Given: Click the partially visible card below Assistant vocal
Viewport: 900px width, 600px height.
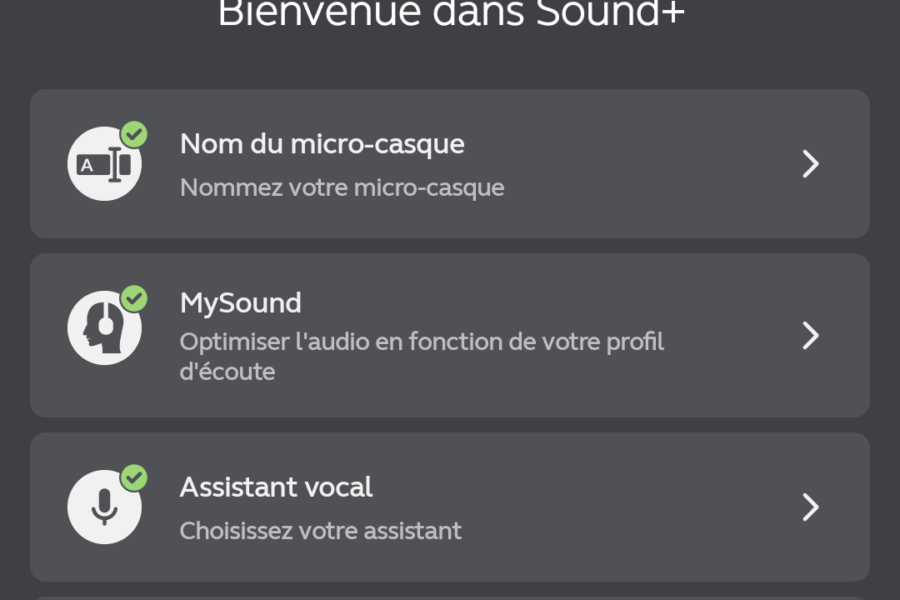Looking at the screenshot, I should click(x=450, y=598).
